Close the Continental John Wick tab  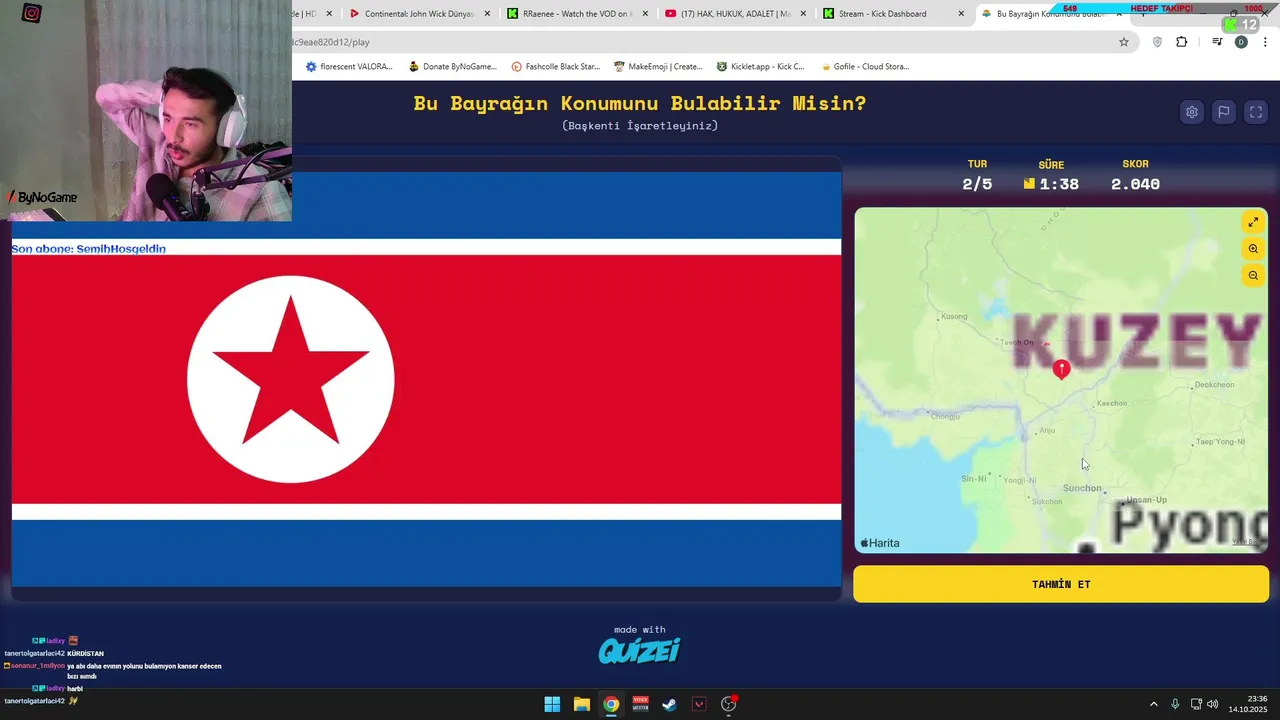click(x=487, y=14)
